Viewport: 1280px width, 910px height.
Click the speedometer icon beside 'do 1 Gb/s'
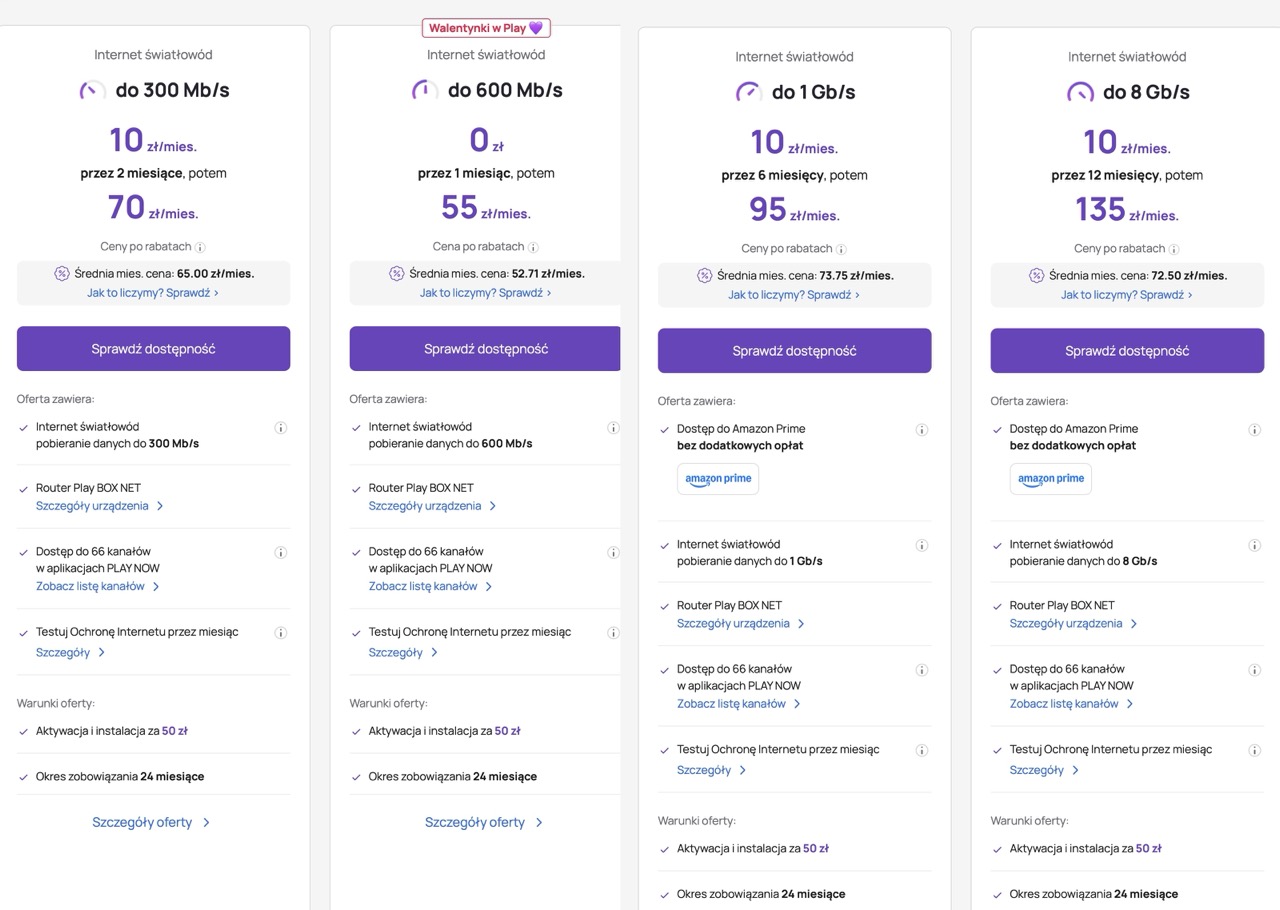(748, 92)
